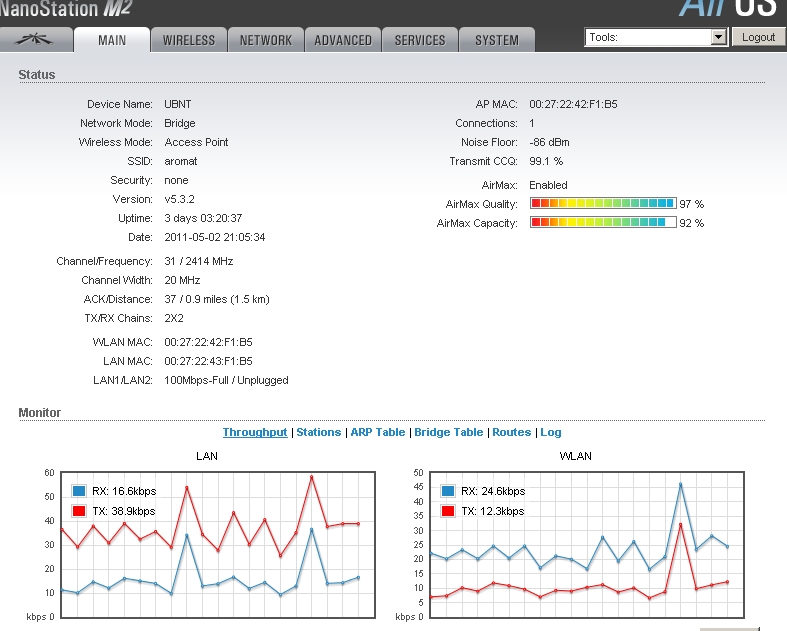View the Bridge Table link
This screenshot has height=631, width=787.
coord(448,432)
